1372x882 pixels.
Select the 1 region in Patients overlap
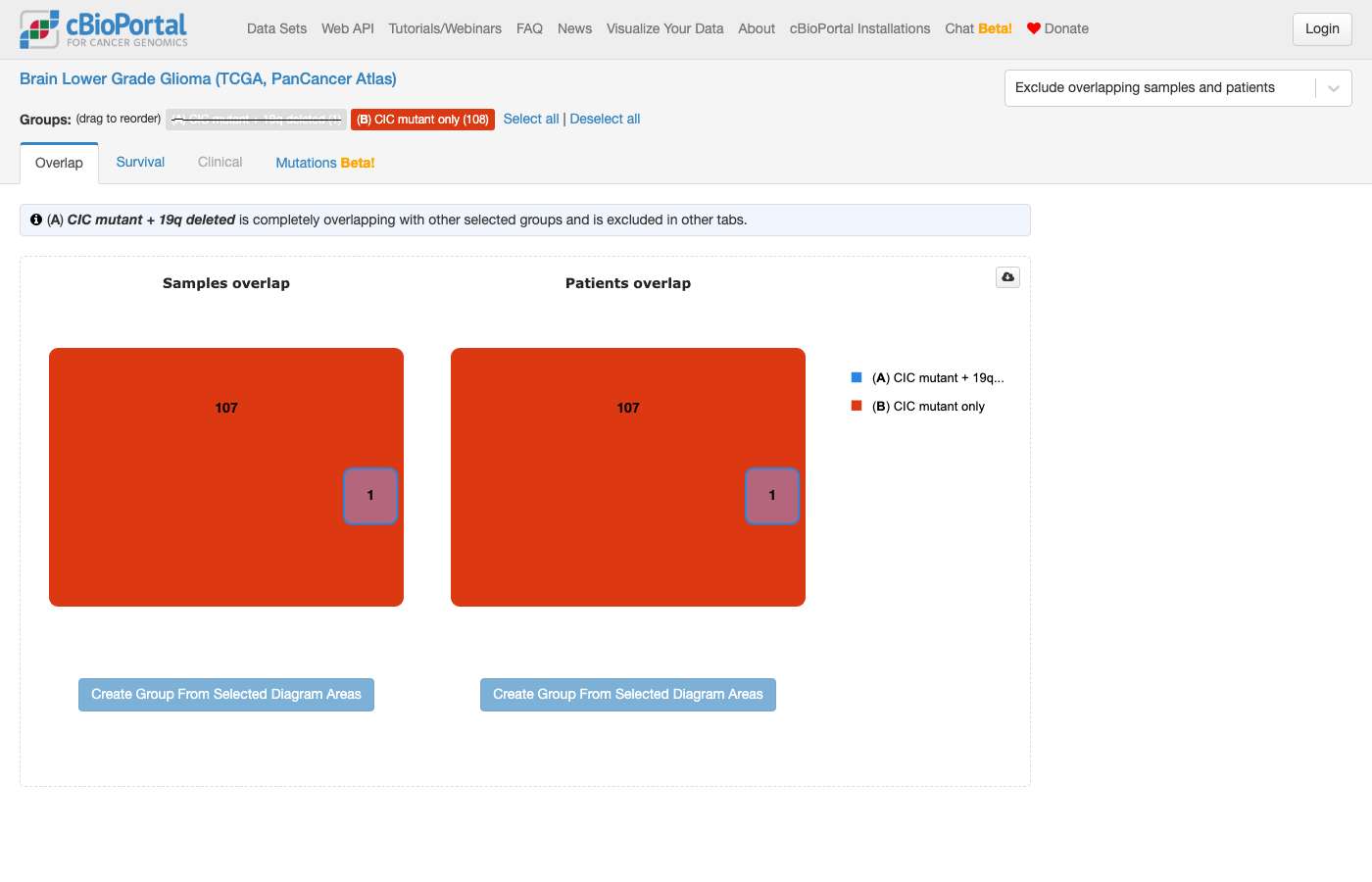772,496
